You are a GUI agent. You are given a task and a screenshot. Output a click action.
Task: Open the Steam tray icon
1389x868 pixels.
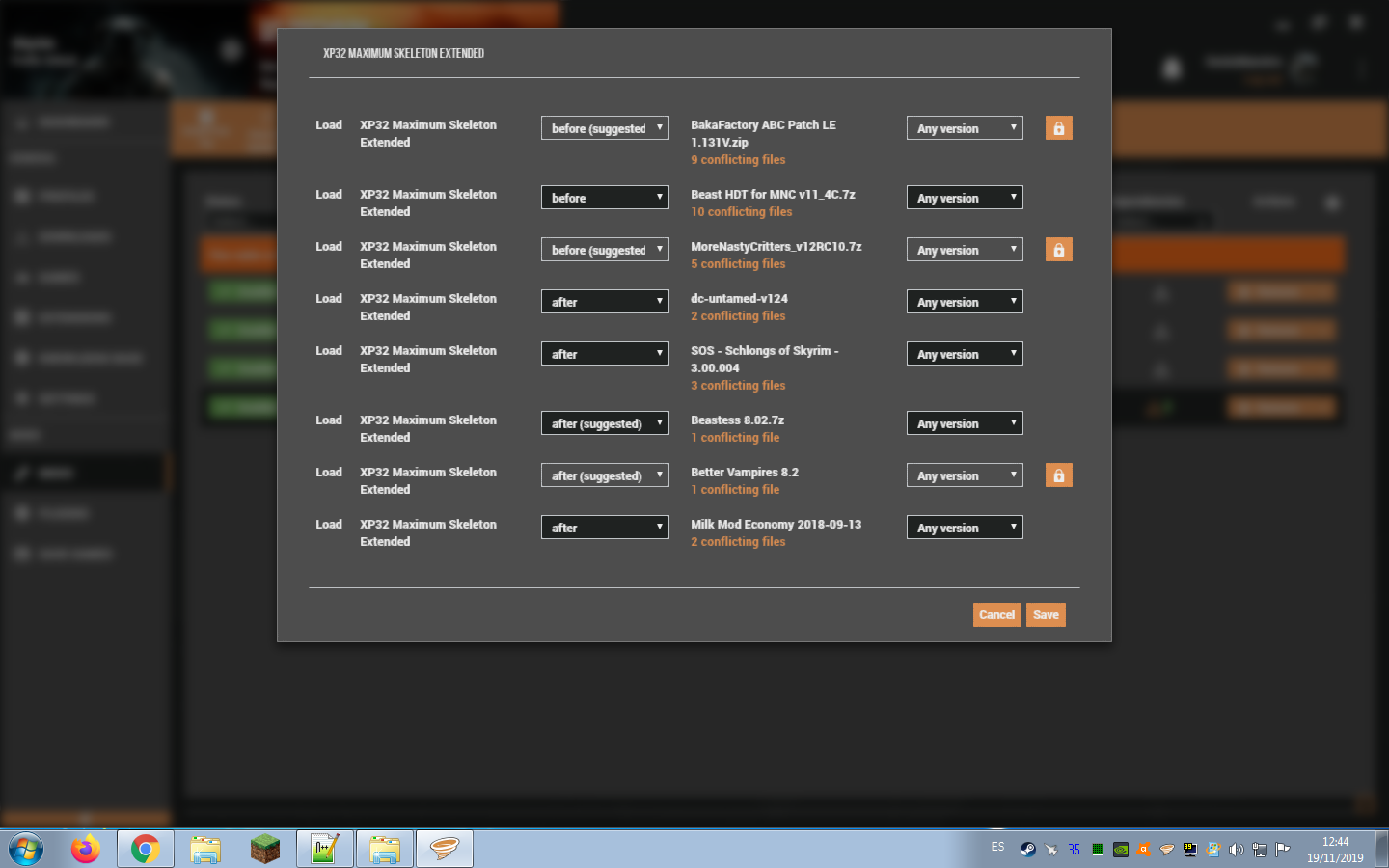(x=1027, y=850)
